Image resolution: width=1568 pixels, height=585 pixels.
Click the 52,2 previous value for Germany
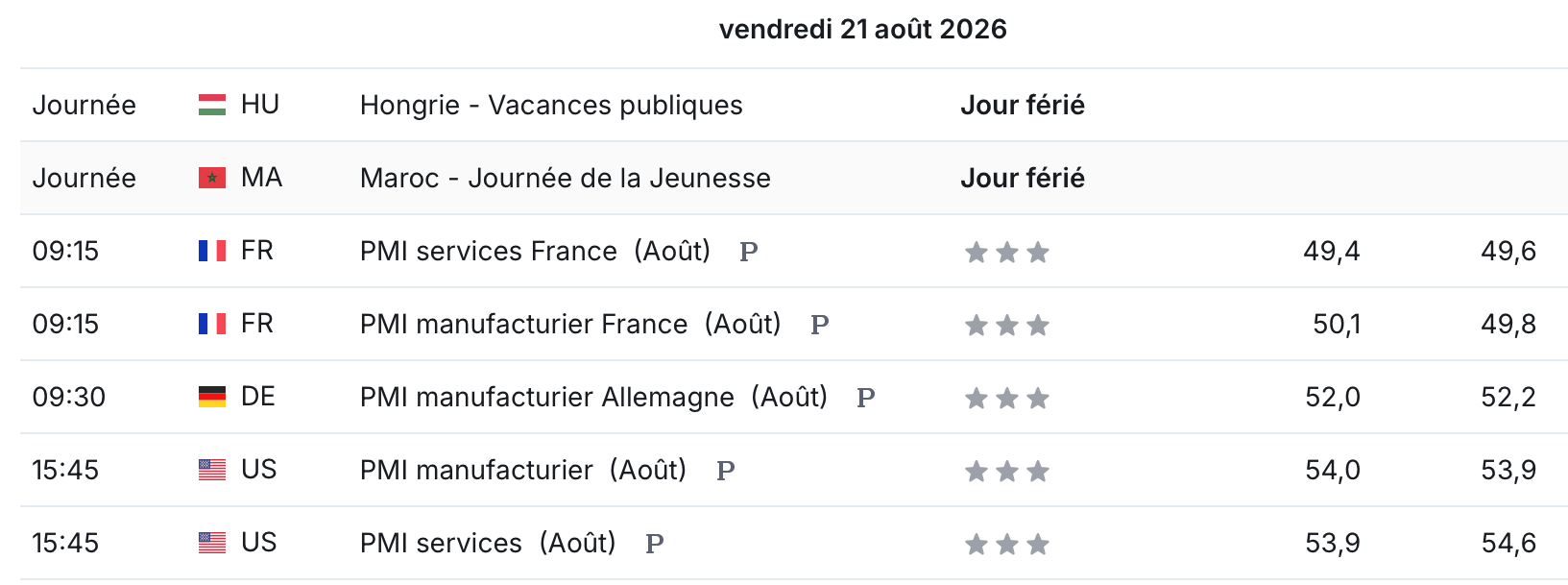point(1508,397)
